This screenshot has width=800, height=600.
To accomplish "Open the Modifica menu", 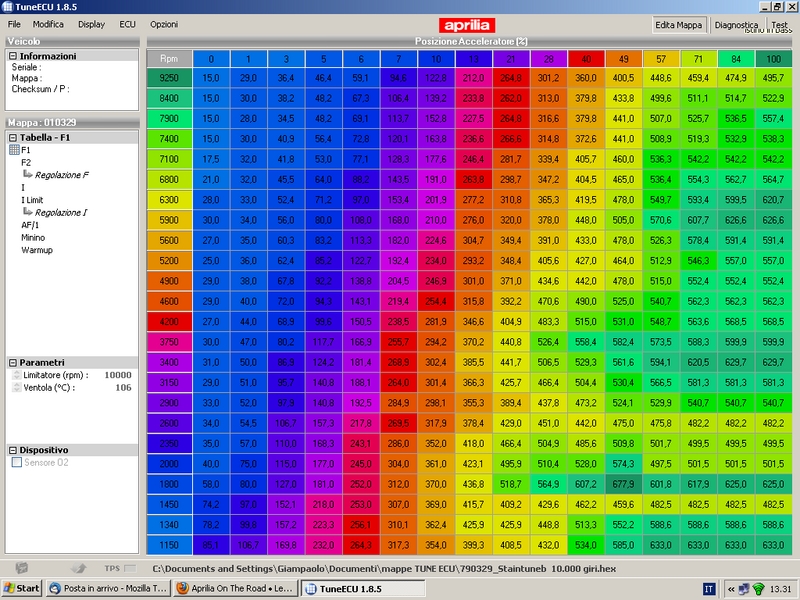I will tap(48, 24).
